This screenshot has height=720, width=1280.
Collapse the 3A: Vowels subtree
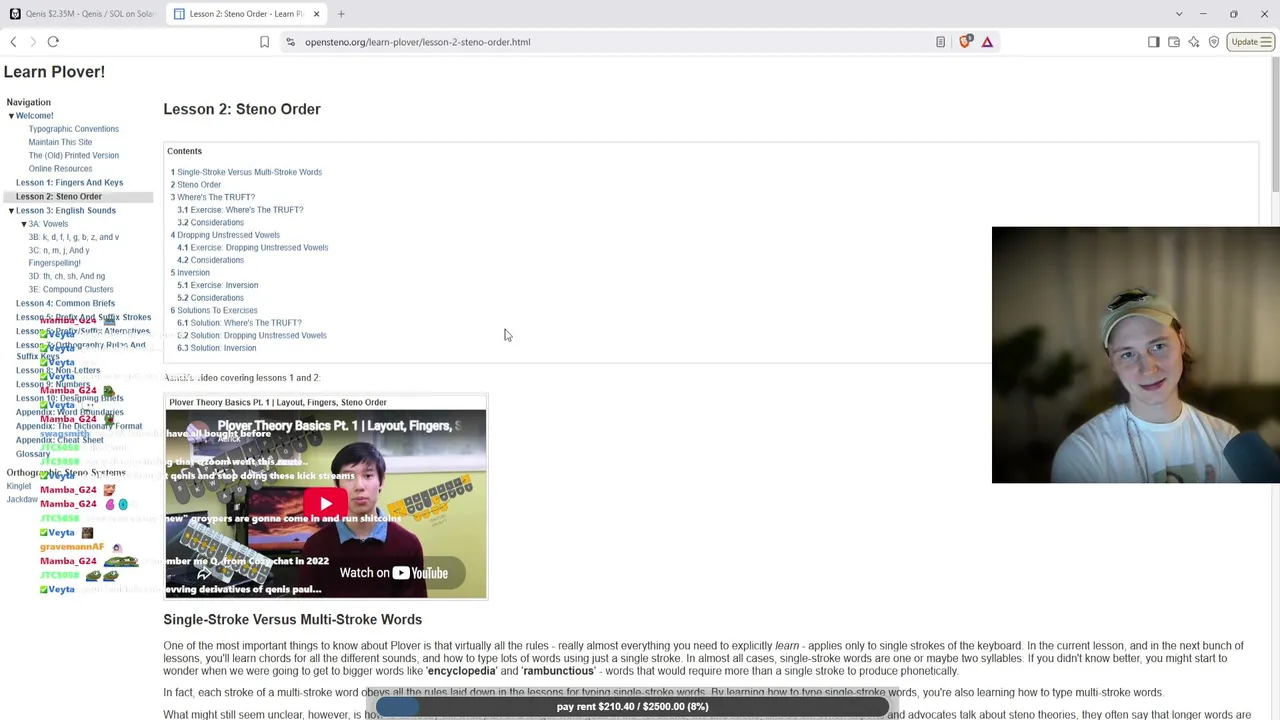click(24, 224)
